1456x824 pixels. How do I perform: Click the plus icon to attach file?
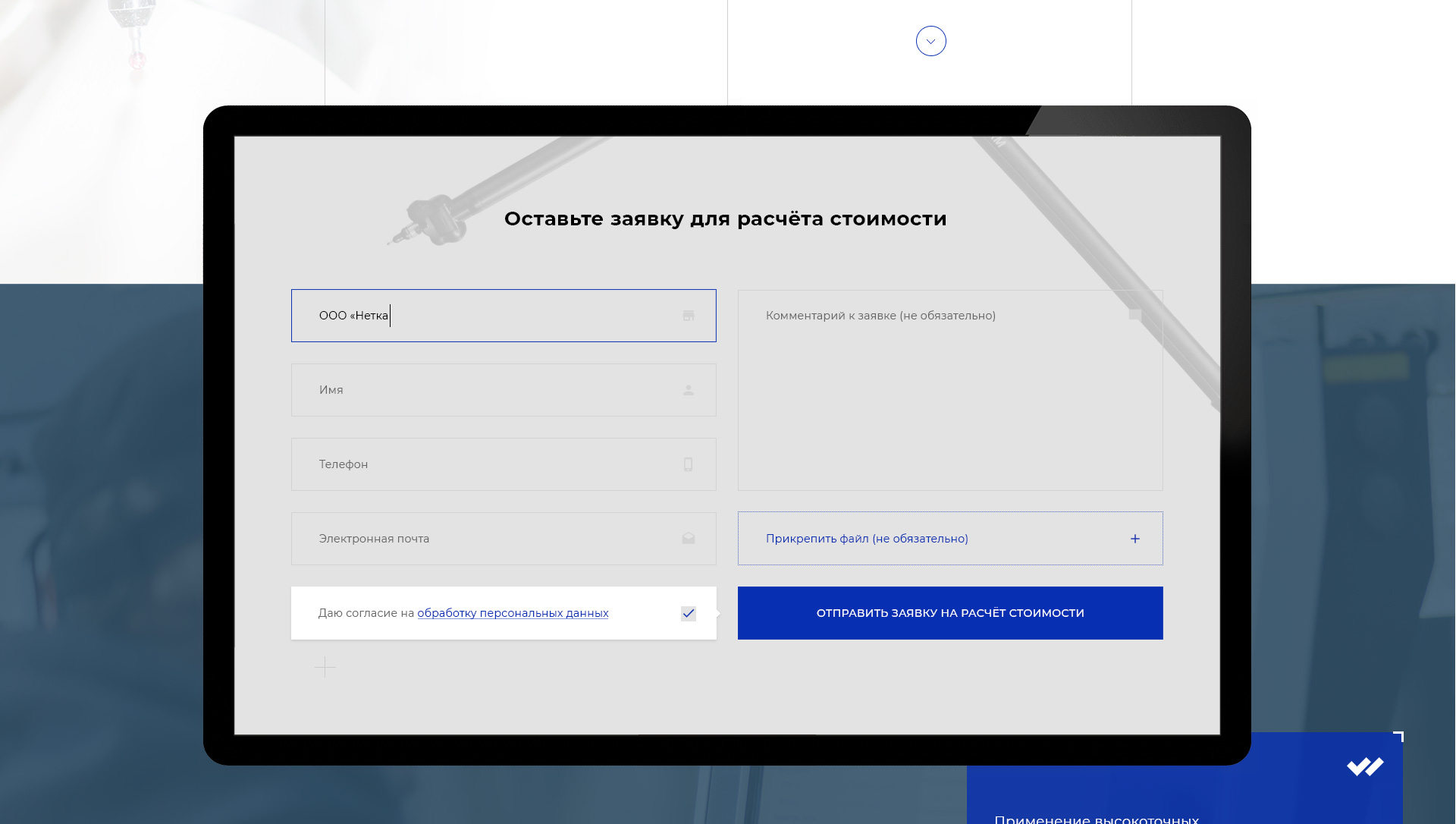pyautogui.click(x=1134, y=539)
